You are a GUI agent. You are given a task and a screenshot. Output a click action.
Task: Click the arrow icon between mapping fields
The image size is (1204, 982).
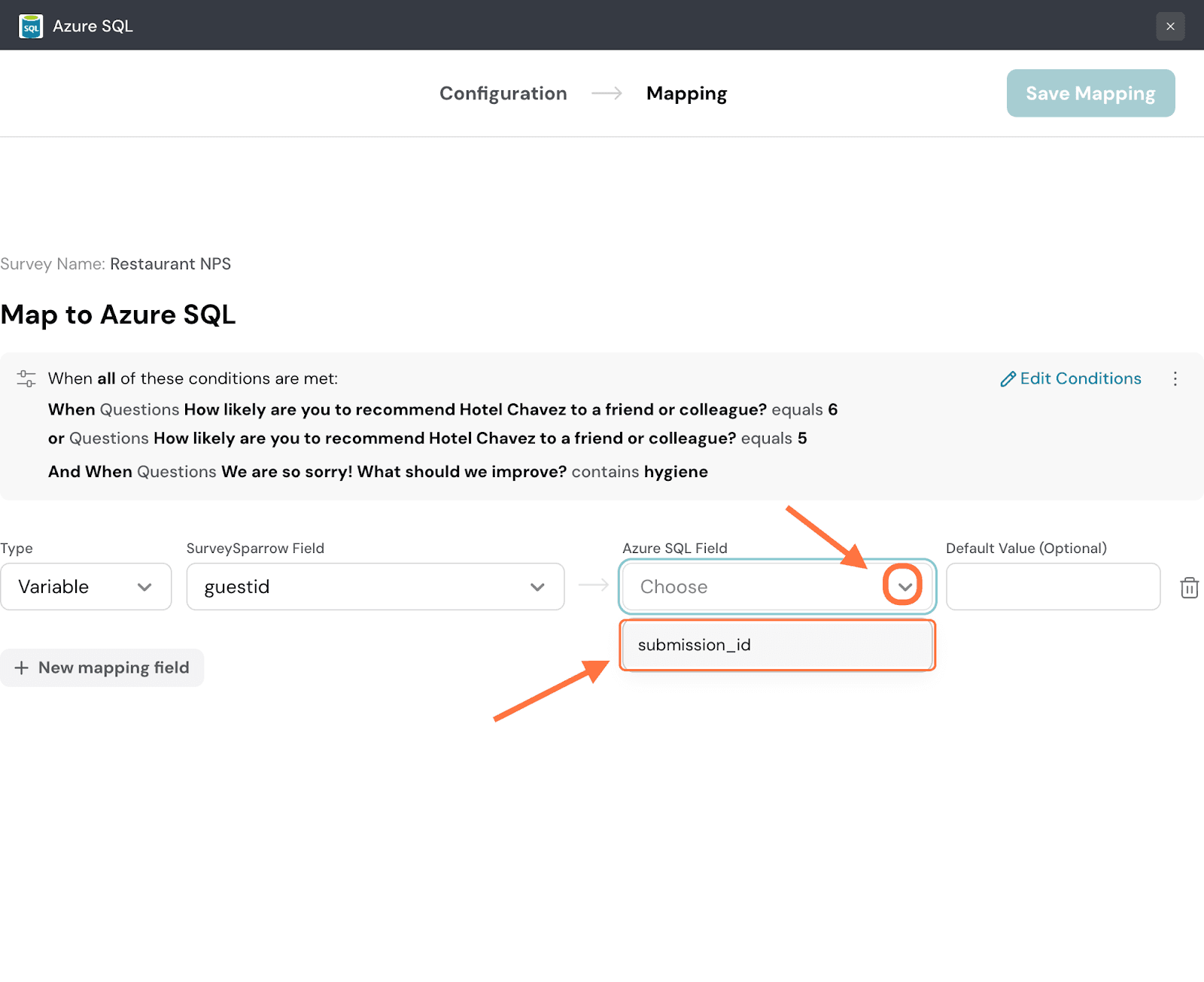594,585
